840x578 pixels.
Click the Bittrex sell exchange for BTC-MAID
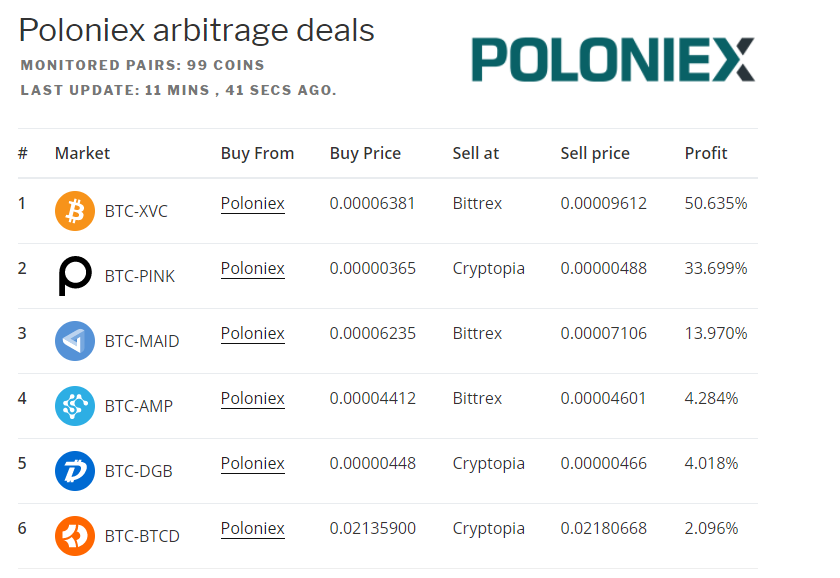click(x=477, y=333)
